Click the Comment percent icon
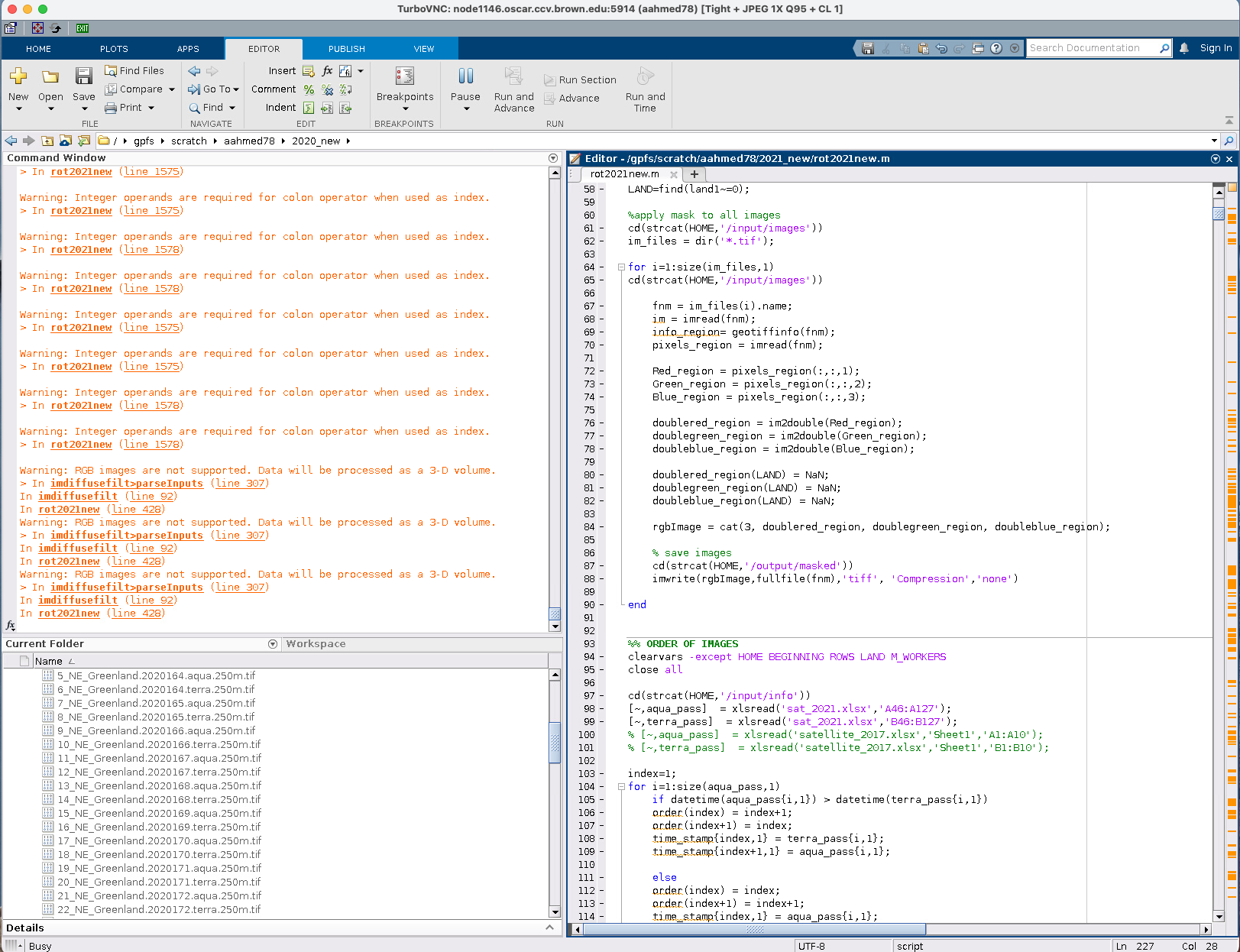Image resolution: width=1240 pixels, height=952 pixels. click(x=309, y=89)
